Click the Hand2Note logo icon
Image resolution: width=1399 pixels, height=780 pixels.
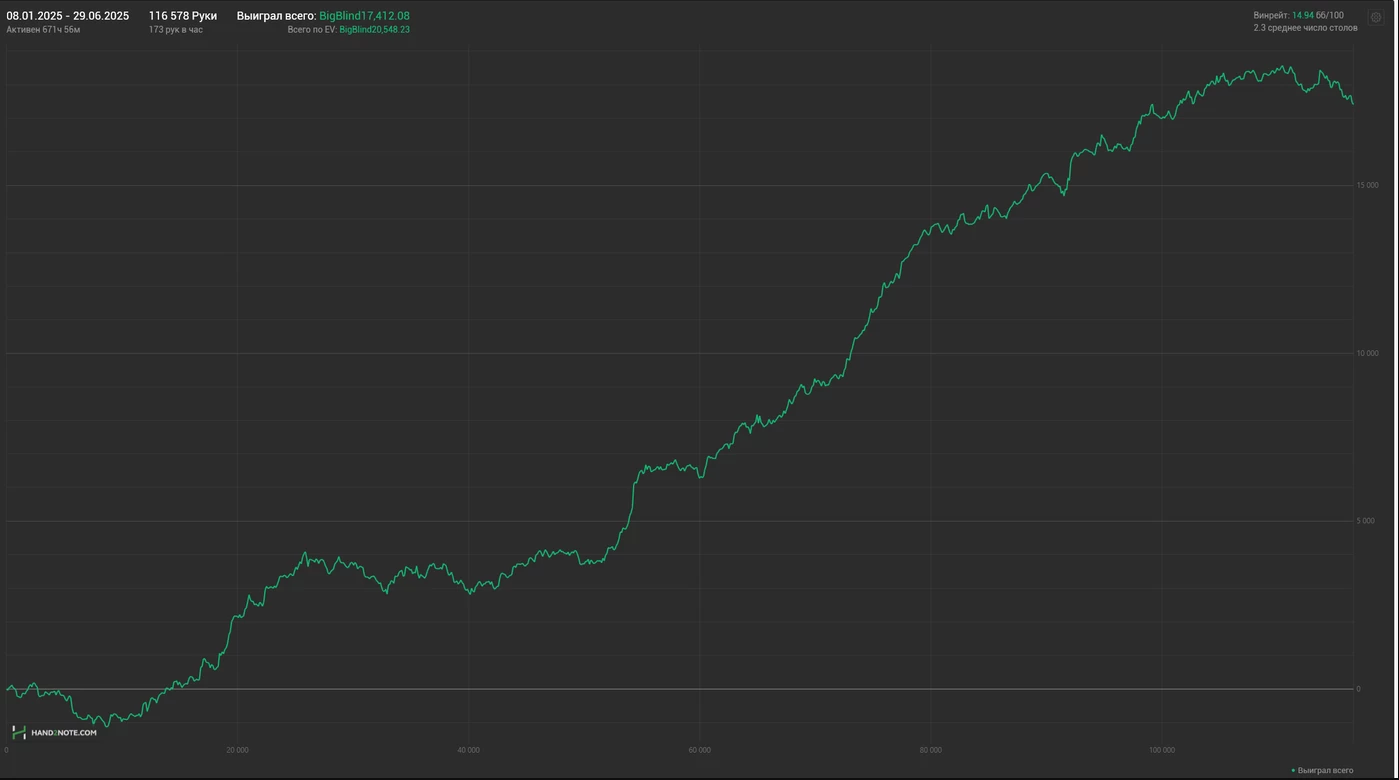click(x=18, y=732)
